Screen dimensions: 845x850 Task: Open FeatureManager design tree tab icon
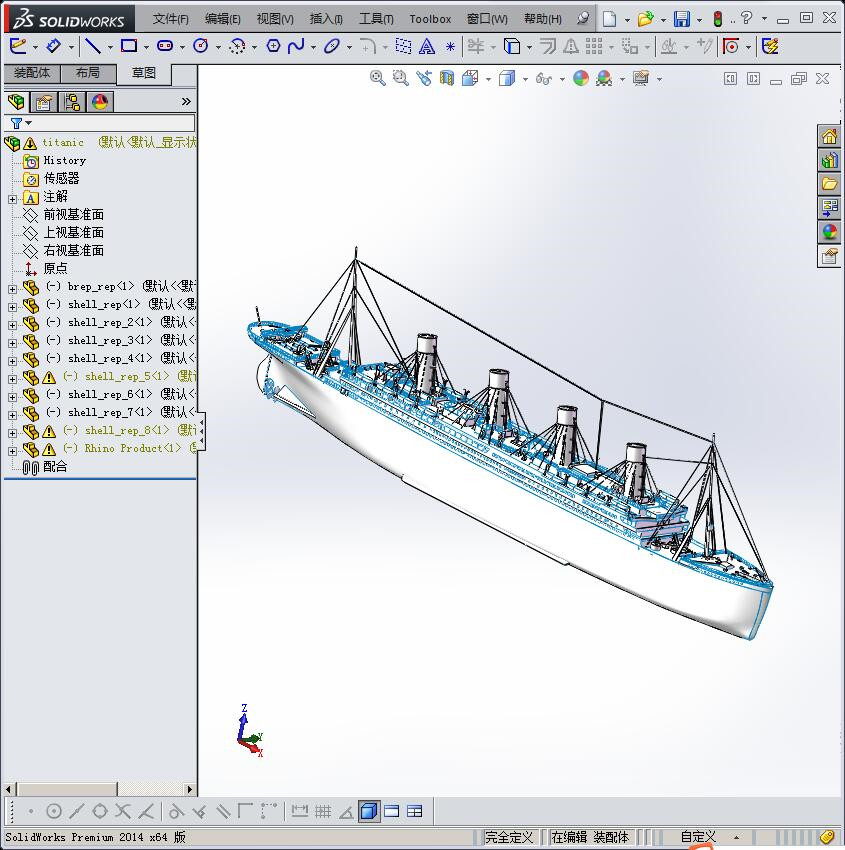[16, 102]
